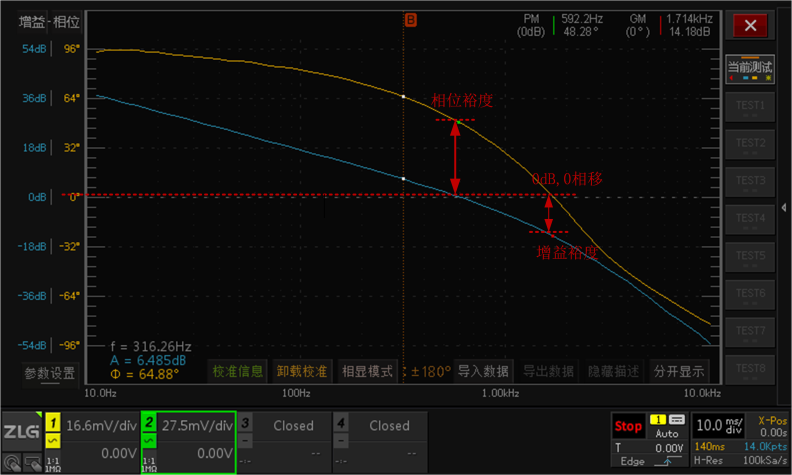The height and width of the screenshot is (475, 792).
Task: Select the 当前测试 current test slot
Action: click(750, 68)
